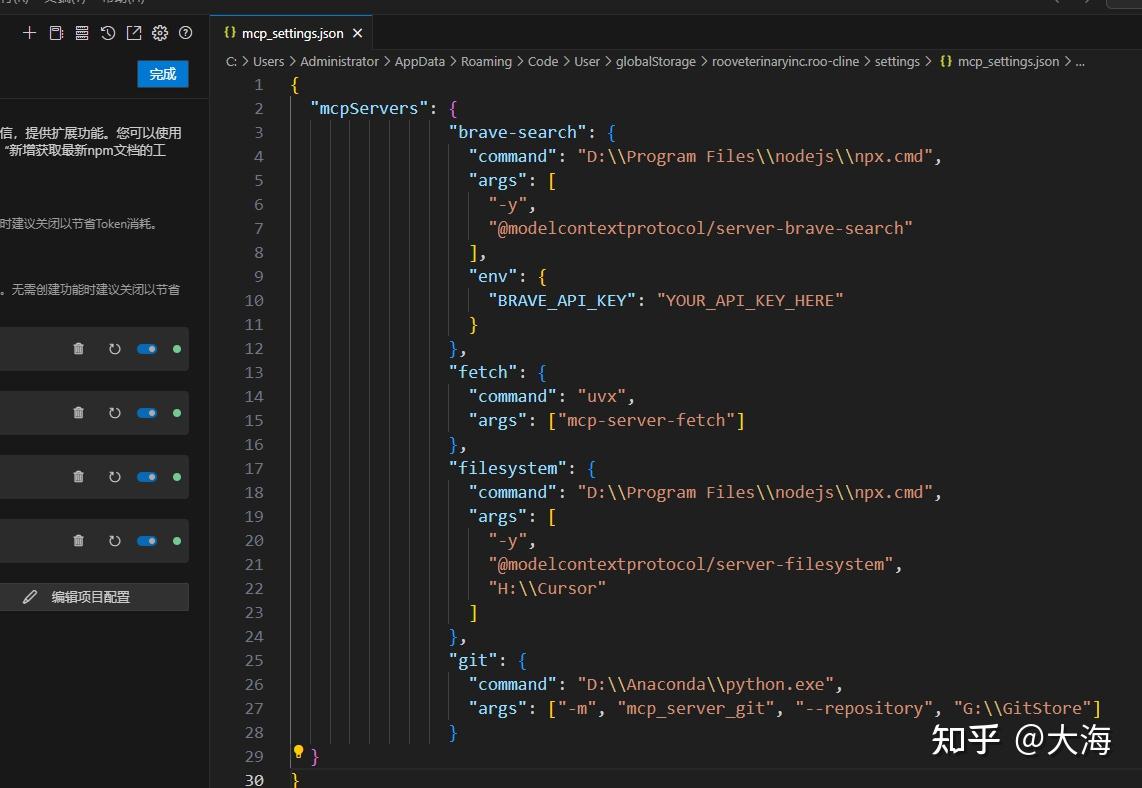Image resolution: width=1142 pixels, height=788 pixels.
Task: Click the plus icon to start new task
Action: (29, 33)
